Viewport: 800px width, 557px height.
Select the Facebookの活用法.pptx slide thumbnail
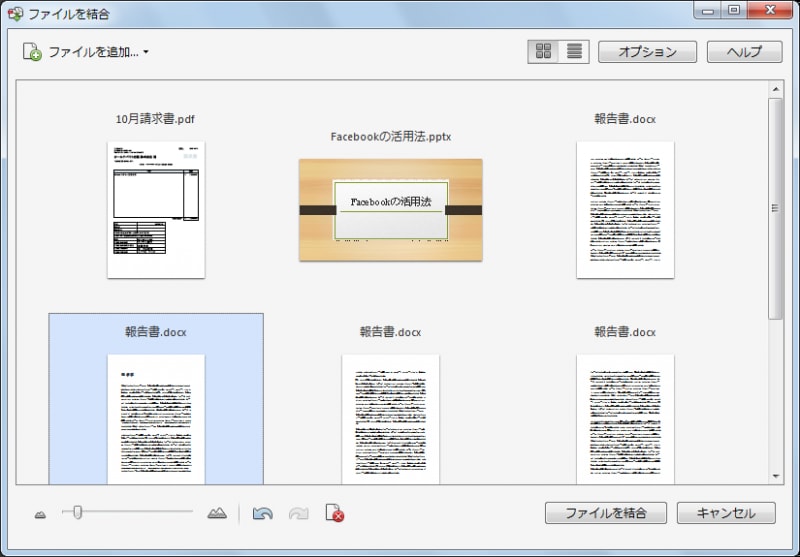(x=391, y=210)
